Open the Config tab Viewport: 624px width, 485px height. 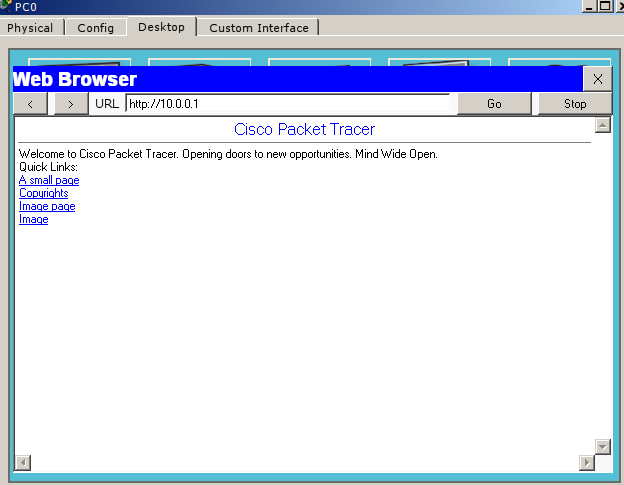[96, 28]
